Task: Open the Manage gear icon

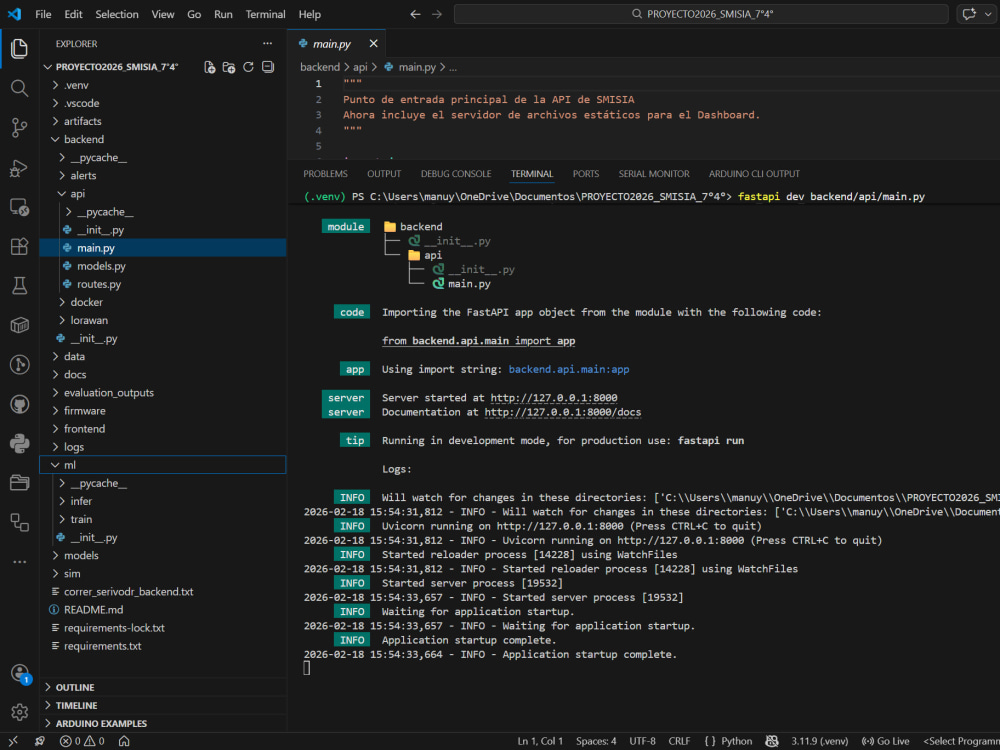Action: pos(19,712)
